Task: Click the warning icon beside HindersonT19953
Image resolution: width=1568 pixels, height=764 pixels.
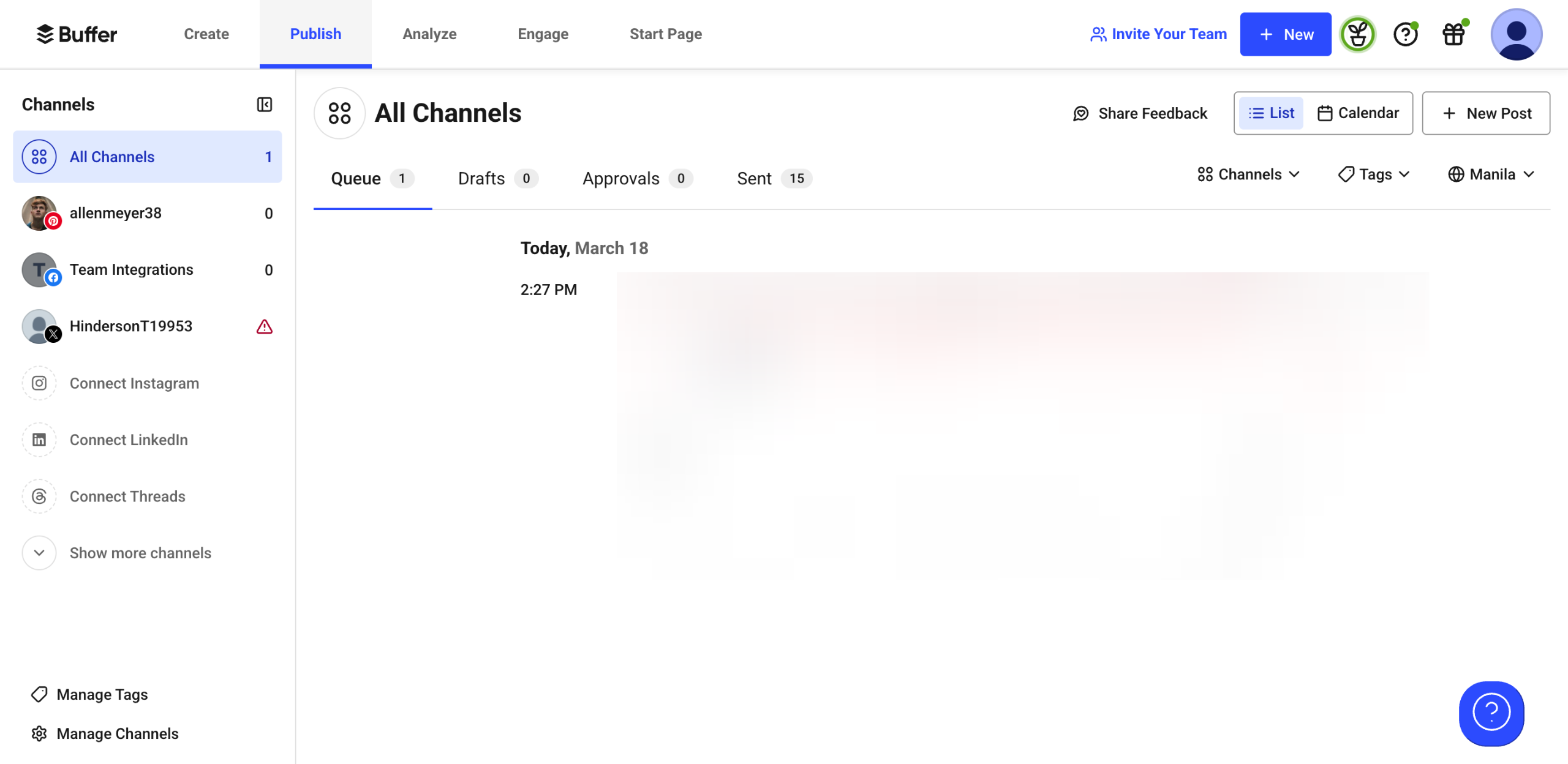Action: 265,326
